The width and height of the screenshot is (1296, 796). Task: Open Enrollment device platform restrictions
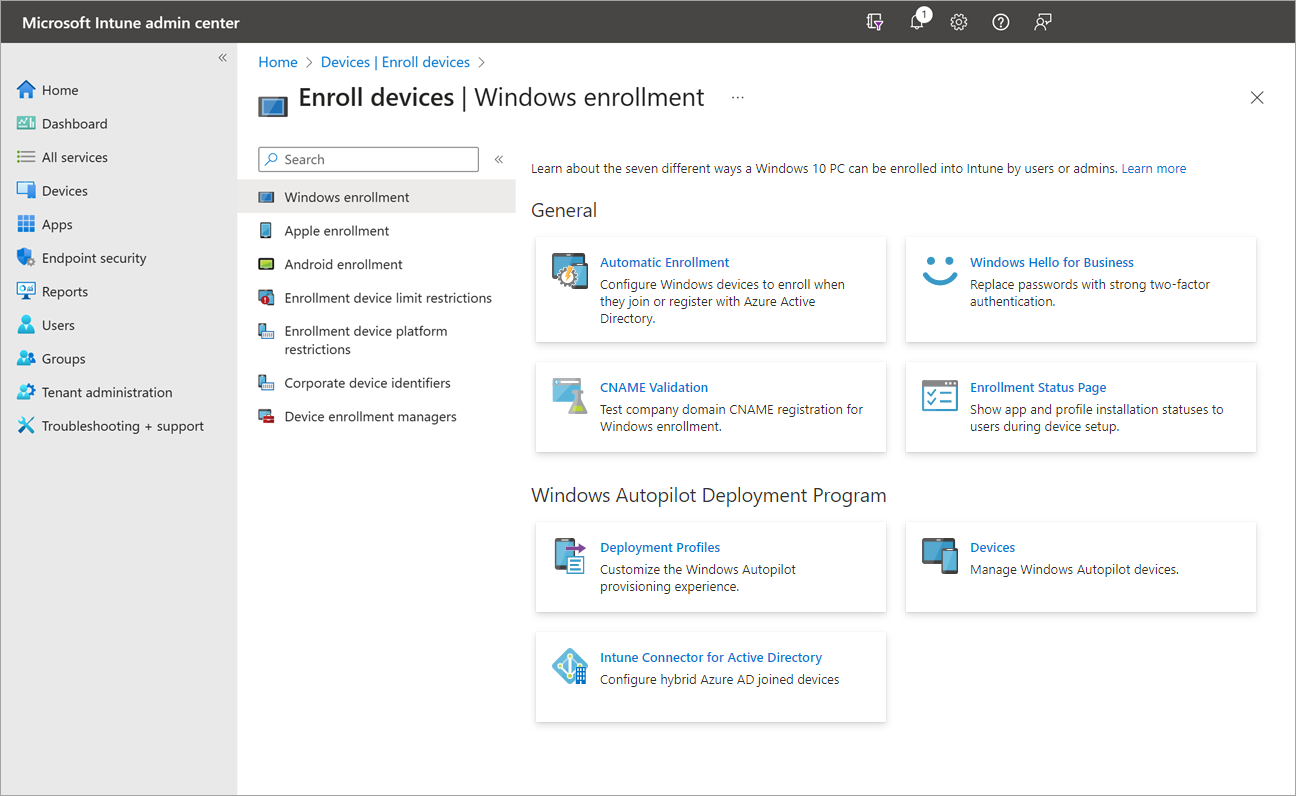[x=376, y=340]
